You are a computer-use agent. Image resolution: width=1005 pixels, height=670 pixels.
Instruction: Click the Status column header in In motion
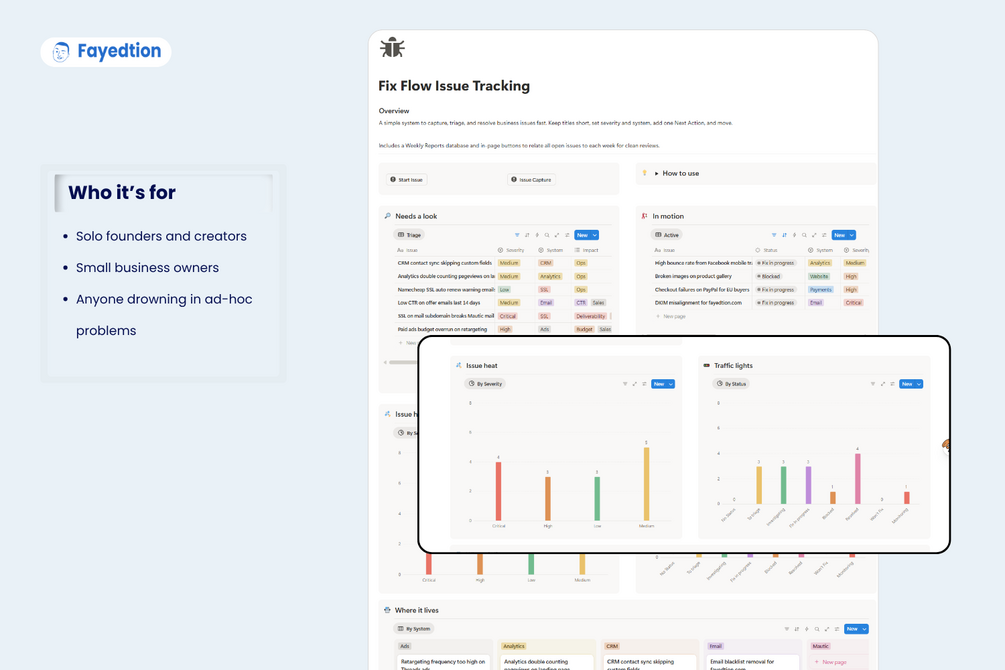(767, 250)
